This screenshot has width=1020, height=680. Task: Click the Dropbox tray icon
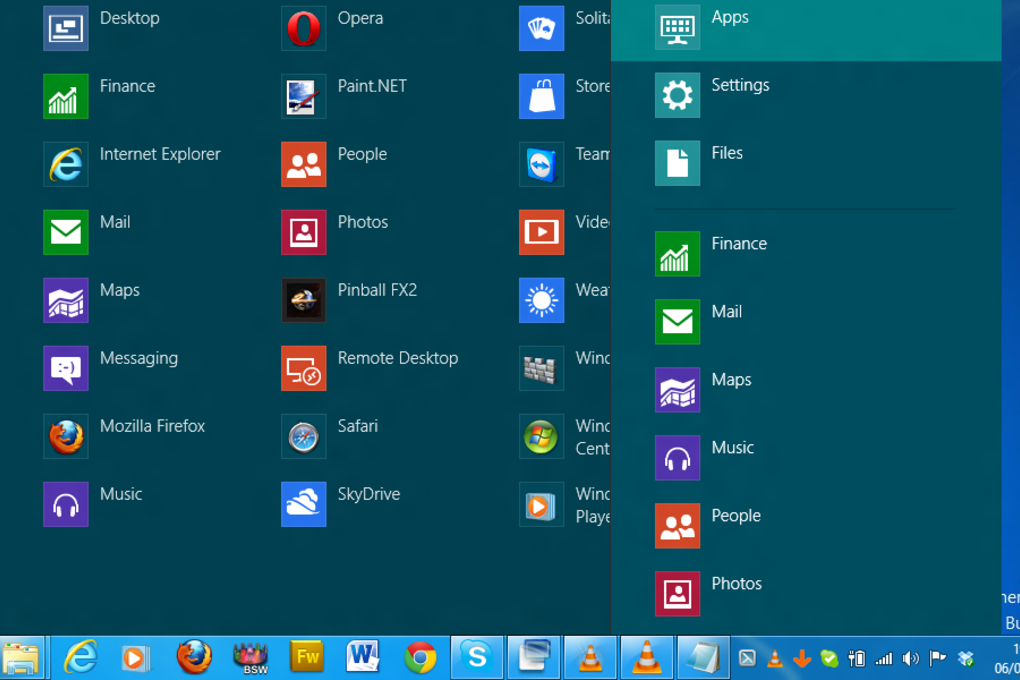pyautogui.click(x=965, y=659)
